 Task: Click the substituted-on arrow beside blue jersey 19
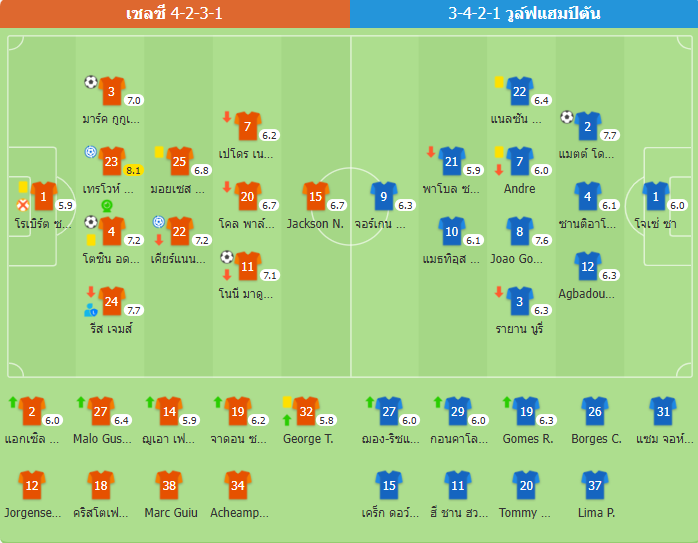506,401
